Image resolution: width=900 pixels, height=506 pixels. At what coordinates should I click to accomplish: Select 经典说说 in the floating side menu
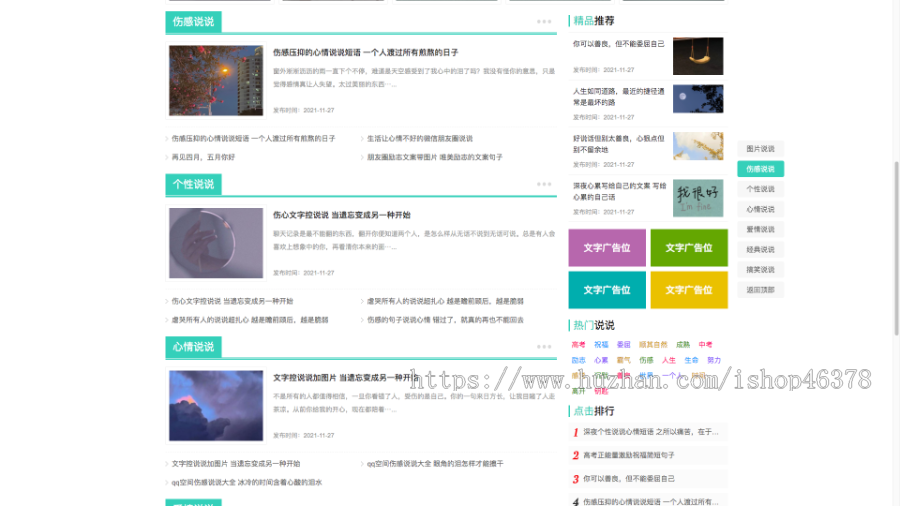point(760,250)
